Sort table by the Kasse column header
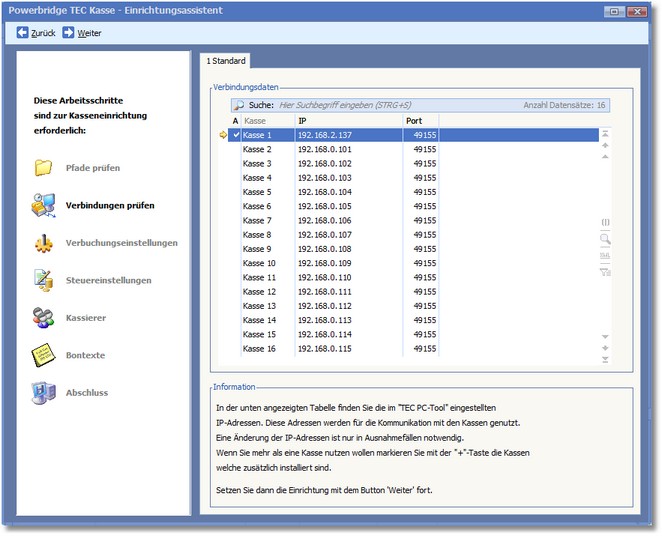Screen dimensions: 662x536 coord(266,121)
